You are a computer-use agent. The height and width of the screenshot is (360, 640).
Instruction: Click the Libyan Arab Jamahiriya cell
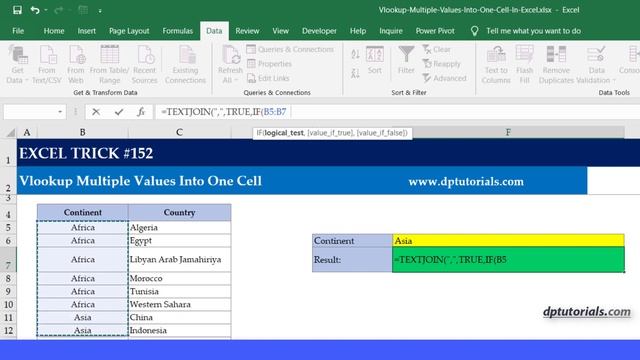(180, 260)
